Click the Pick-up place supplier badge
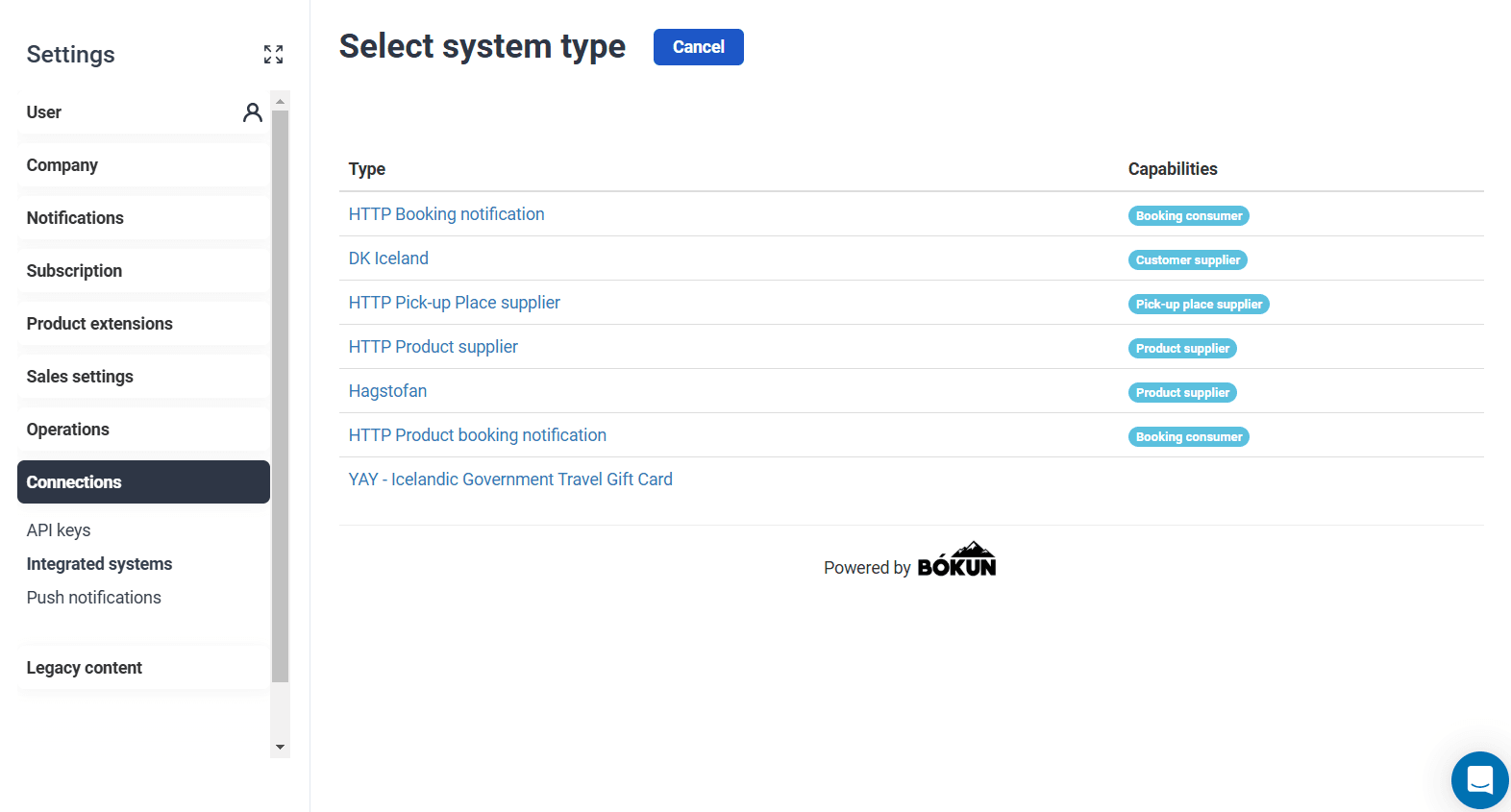 coord(1199,305)
